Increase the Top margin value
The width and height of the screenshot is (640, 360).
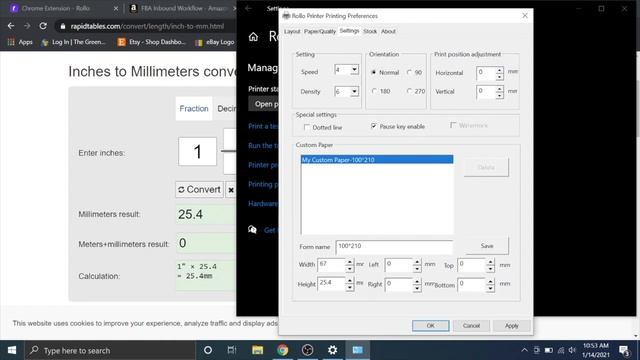pyautogui.click(x=491, y=262)
